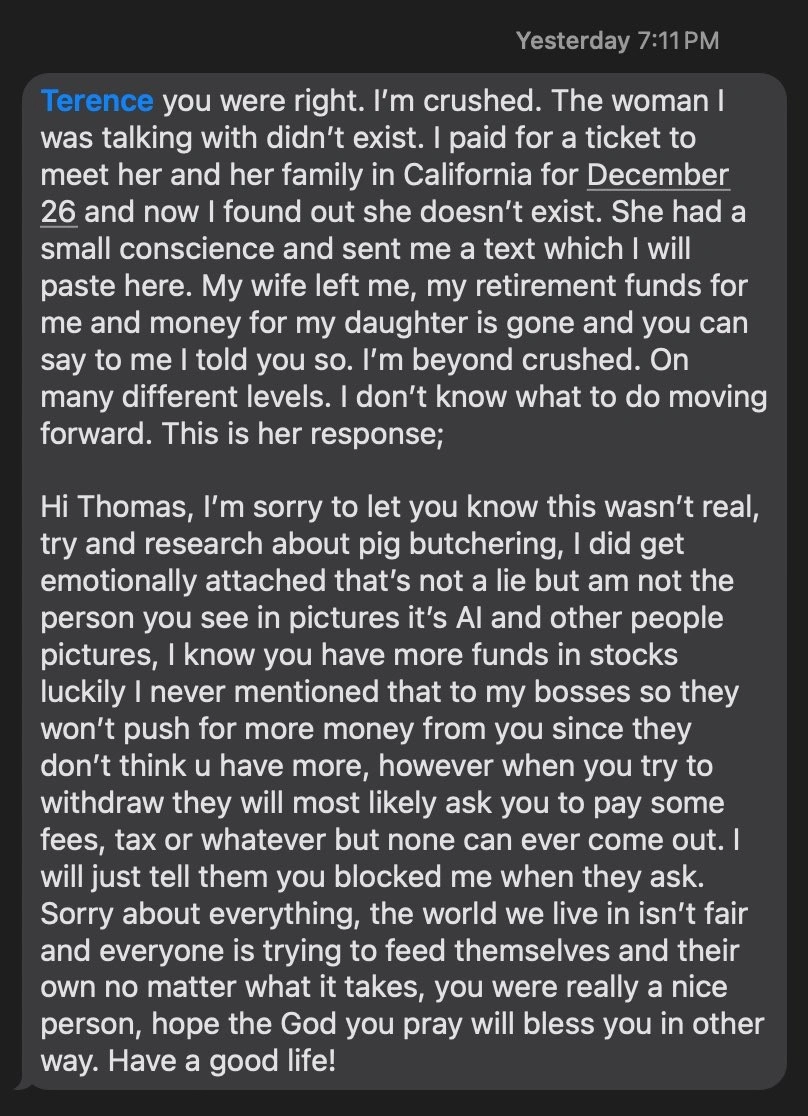Click the "Yesterday 7:11 PM" timestamp
Image resolution: width=808 pixels, height=1116 pixels.
[617, 41]
